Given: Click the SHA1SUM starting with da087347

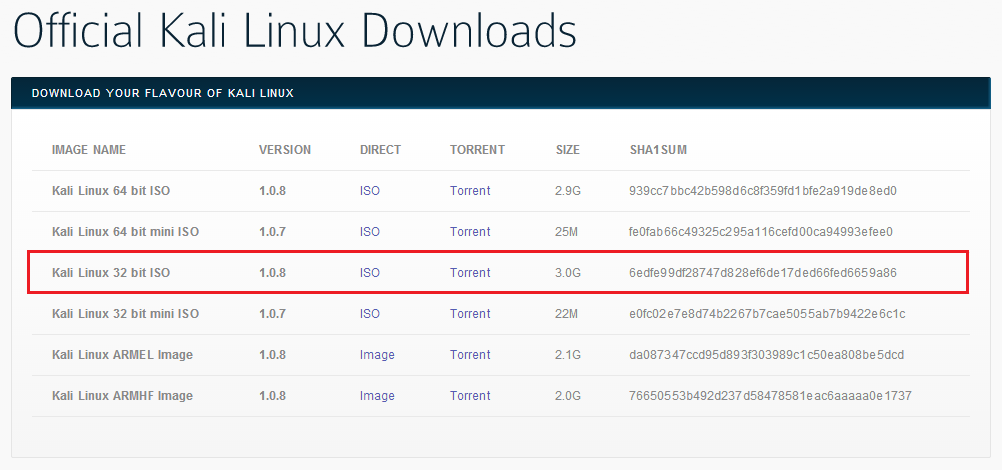Looking at the screenshot, I should coord(766,354).
